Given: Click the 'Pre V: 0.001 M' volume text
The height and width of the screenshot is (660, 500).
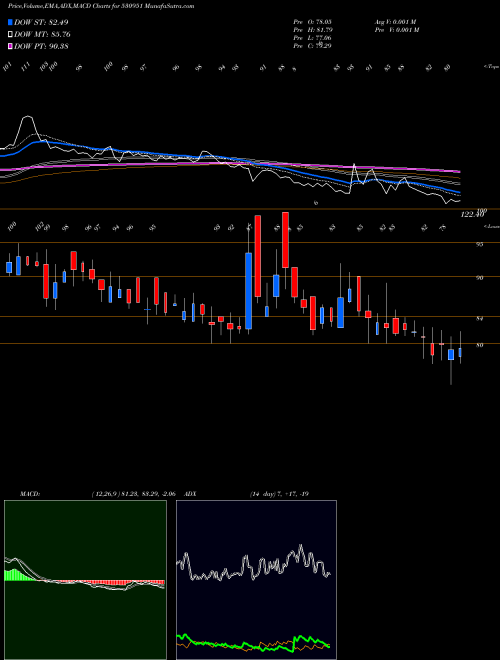Looking at the screenshot, I should click(398, 30).
